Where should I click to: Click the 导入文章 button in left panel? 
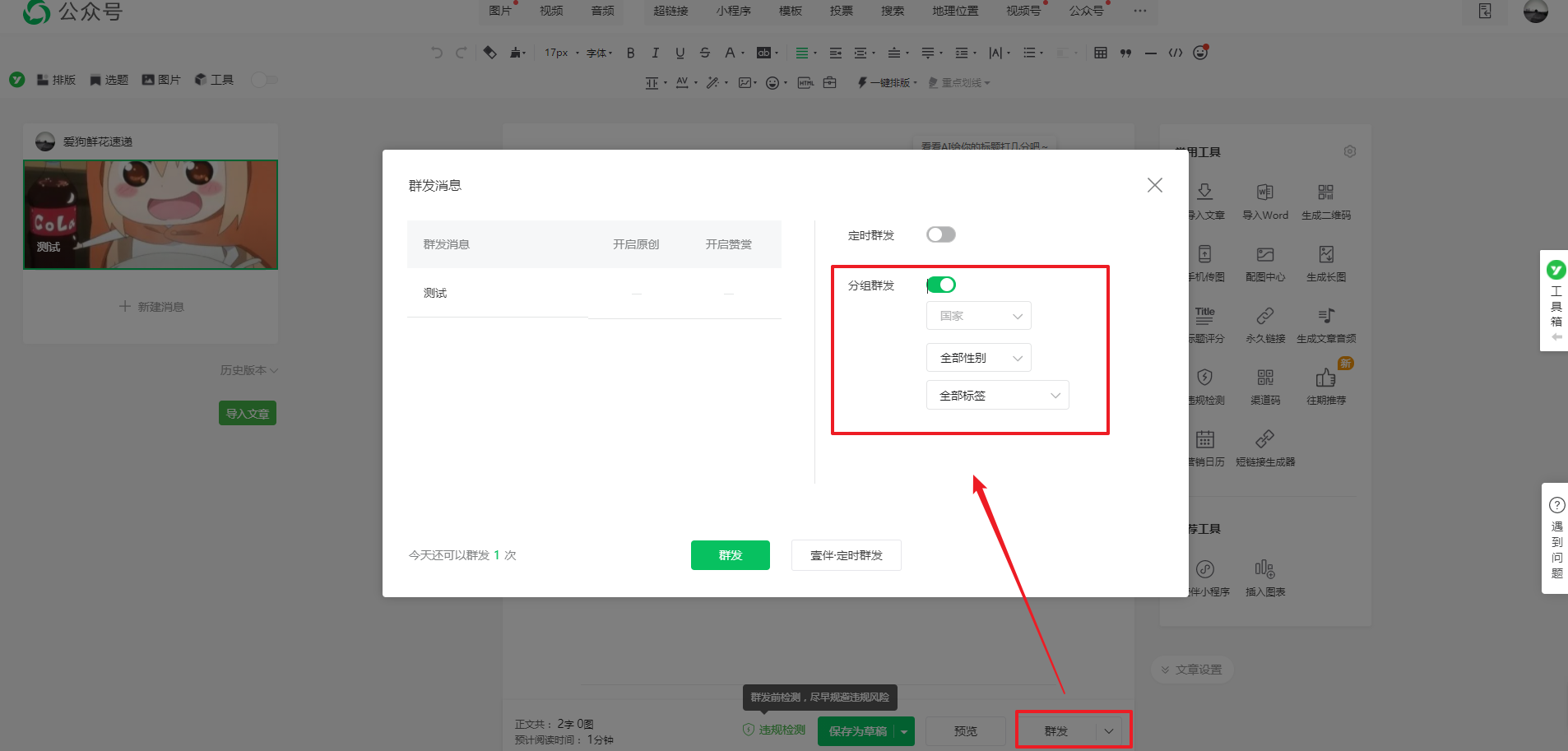click(x=248, y=413)
